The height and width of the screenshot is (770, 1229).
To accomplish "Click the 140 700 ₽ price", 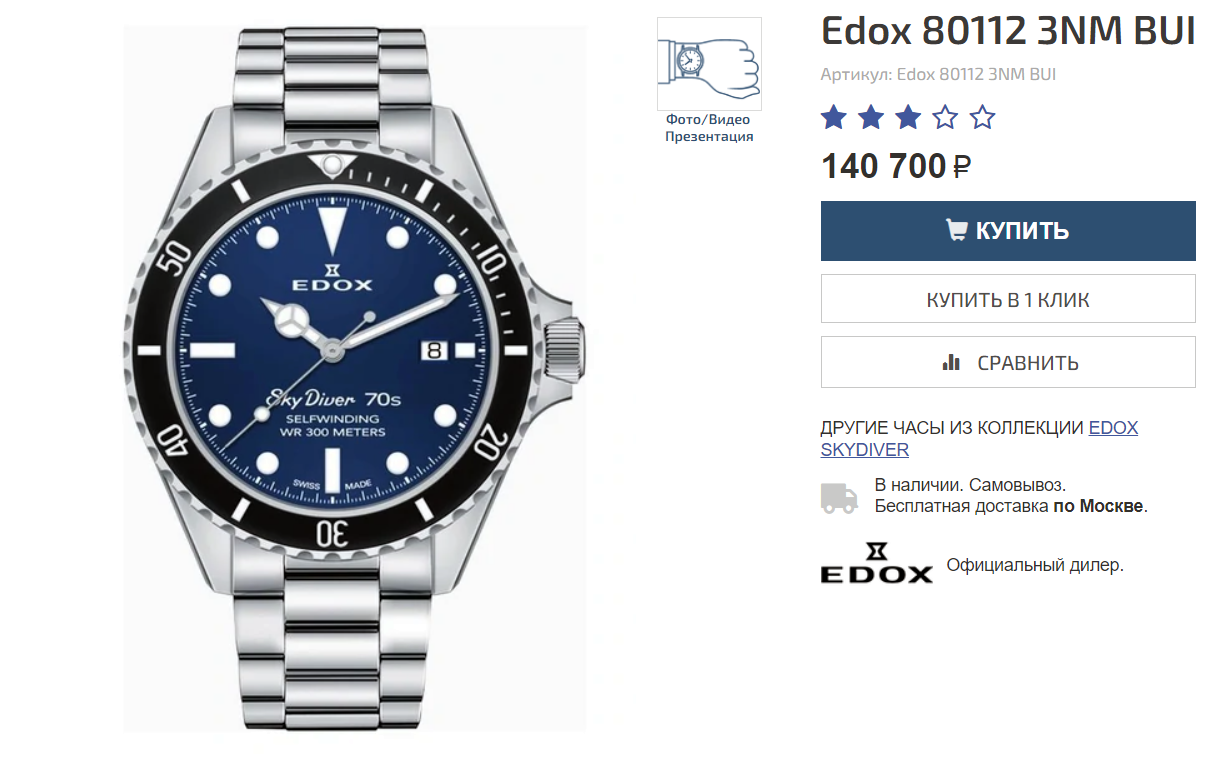I will coord(896,166).
